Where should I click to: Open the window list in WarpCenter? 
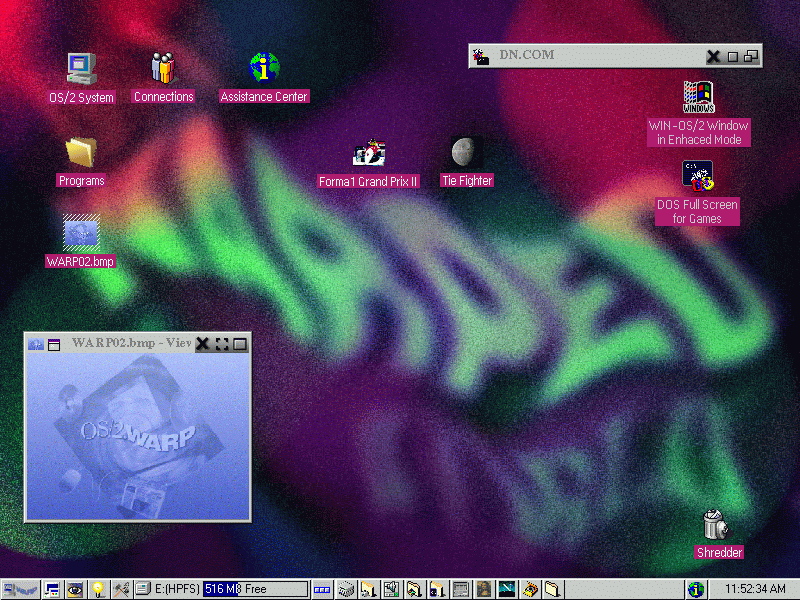coord(52,590)
